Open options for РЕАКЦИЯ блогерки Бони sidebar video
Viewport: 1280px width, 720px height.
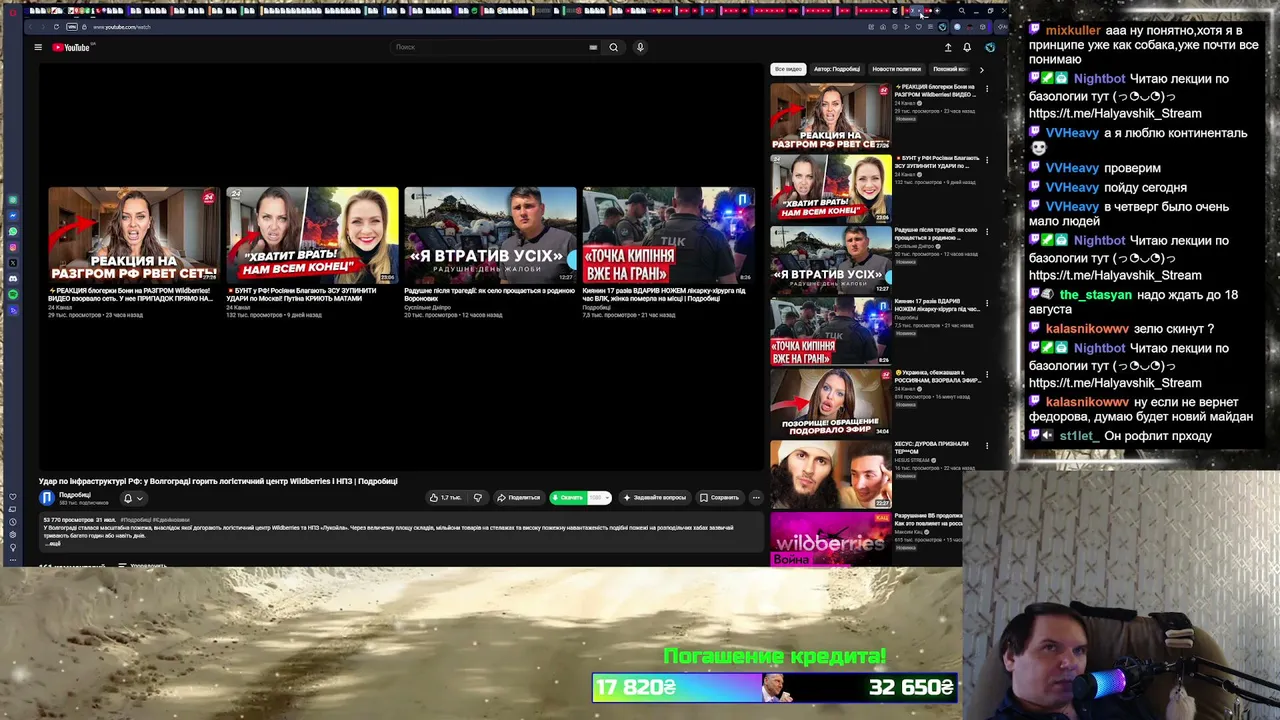tap(987, 89)
